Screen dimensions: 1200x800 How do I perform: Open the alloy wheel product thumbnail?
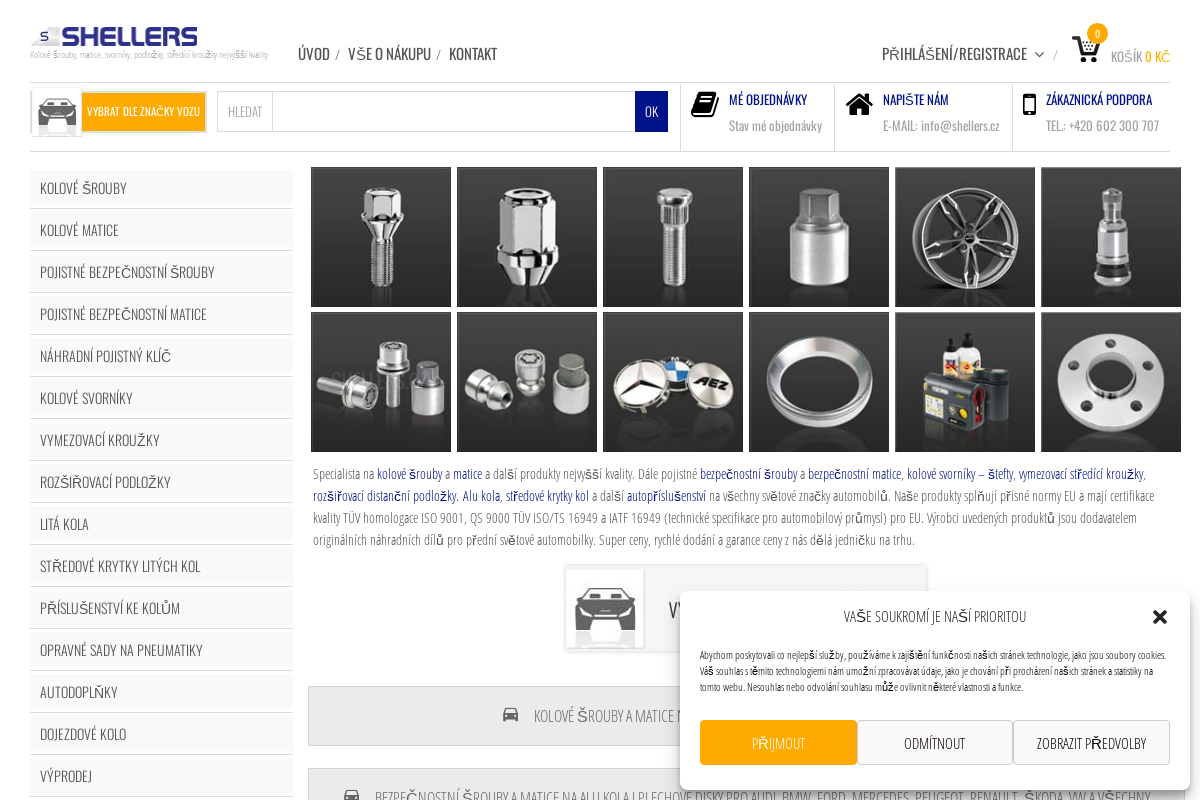pyautogui.click(x=965, y=237)
